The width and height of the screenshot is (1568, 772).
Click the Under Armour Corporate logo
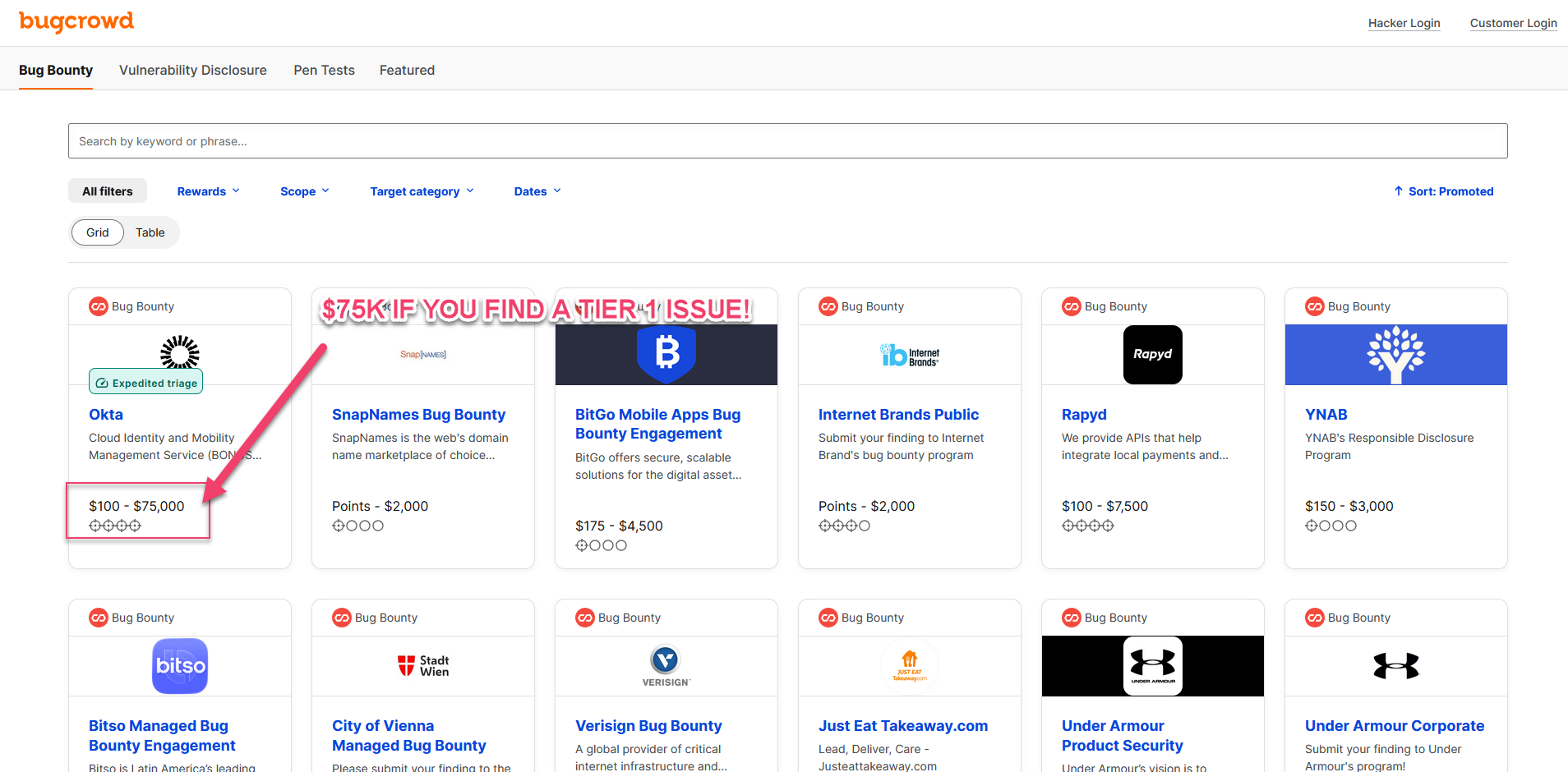[x=1396, y=666]
